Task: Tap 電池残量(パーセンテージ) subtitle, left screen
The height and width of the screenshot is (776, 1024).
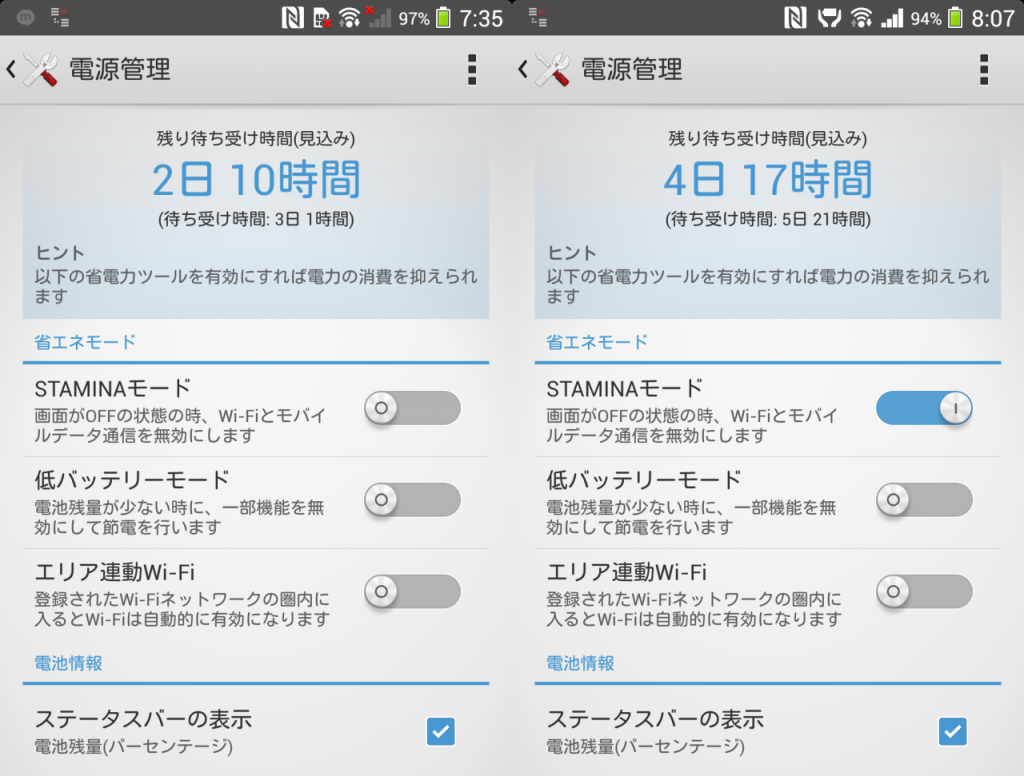Action: (133, 746)
